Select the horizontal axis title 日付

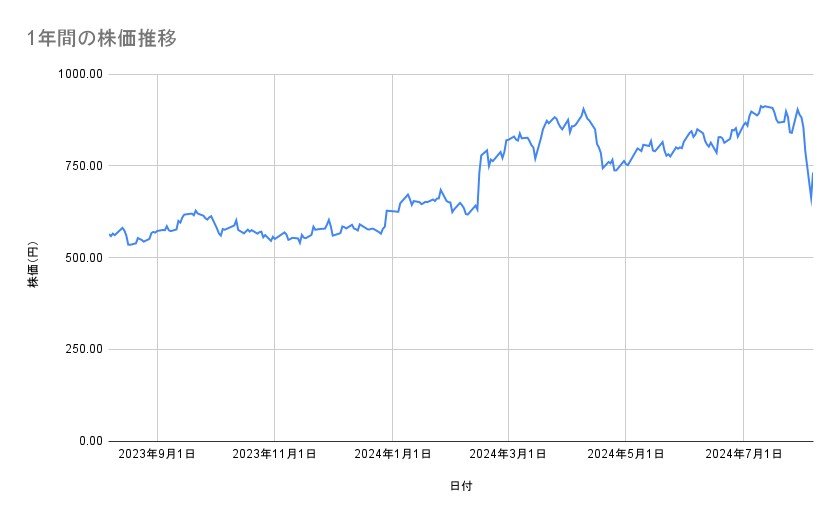point(461,487)
